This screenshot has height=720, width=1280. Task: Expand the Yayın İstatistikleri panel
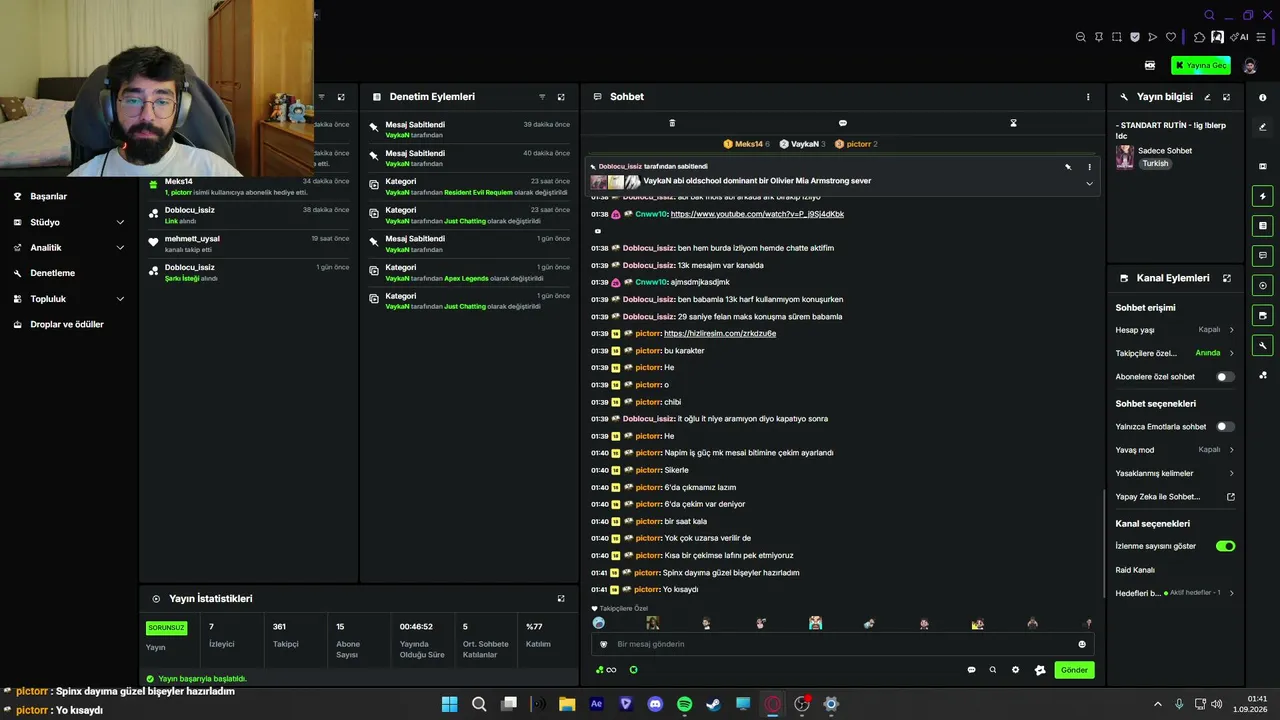[x=561, y=598]
